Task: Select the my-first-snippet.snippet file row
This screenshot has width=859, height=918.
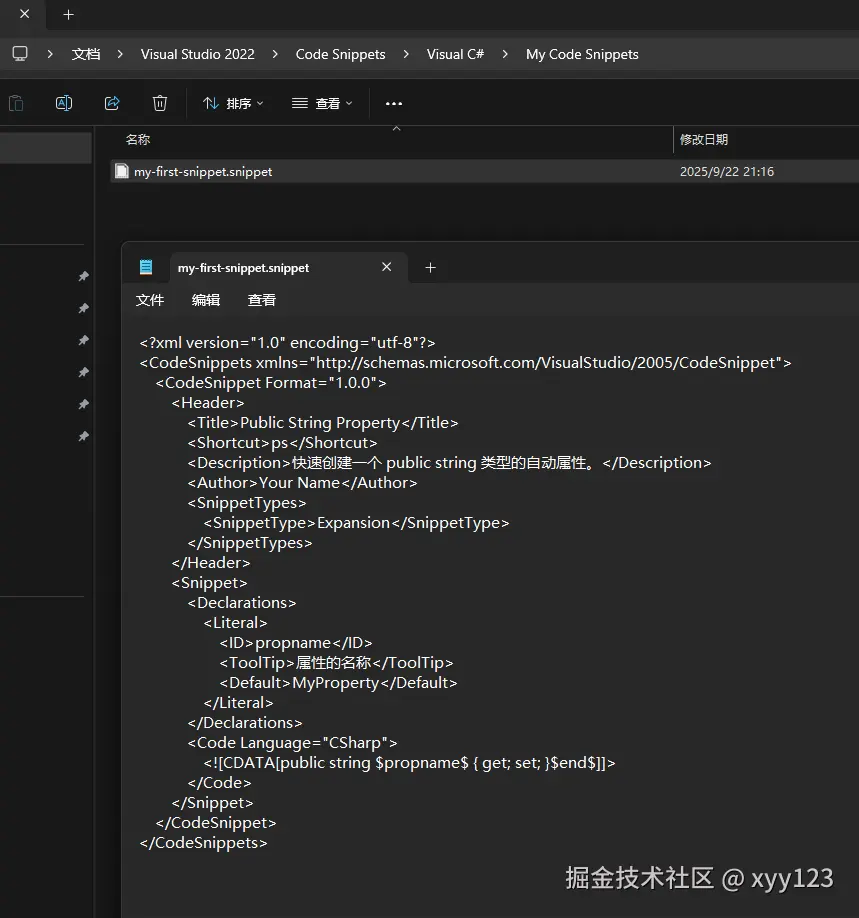Action: 485,172
